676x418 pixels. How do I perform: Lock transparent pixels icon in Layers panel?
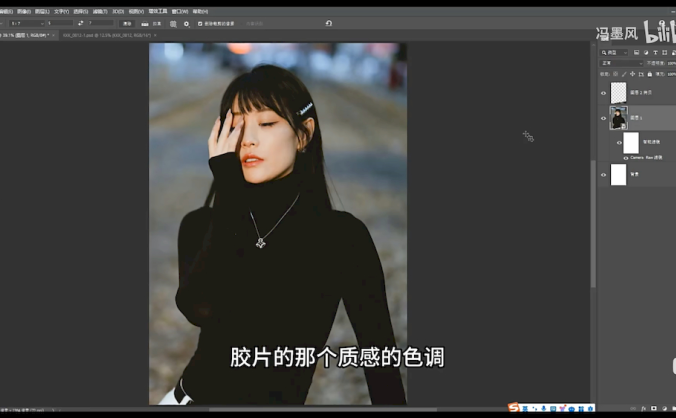[x=615, y=74]
